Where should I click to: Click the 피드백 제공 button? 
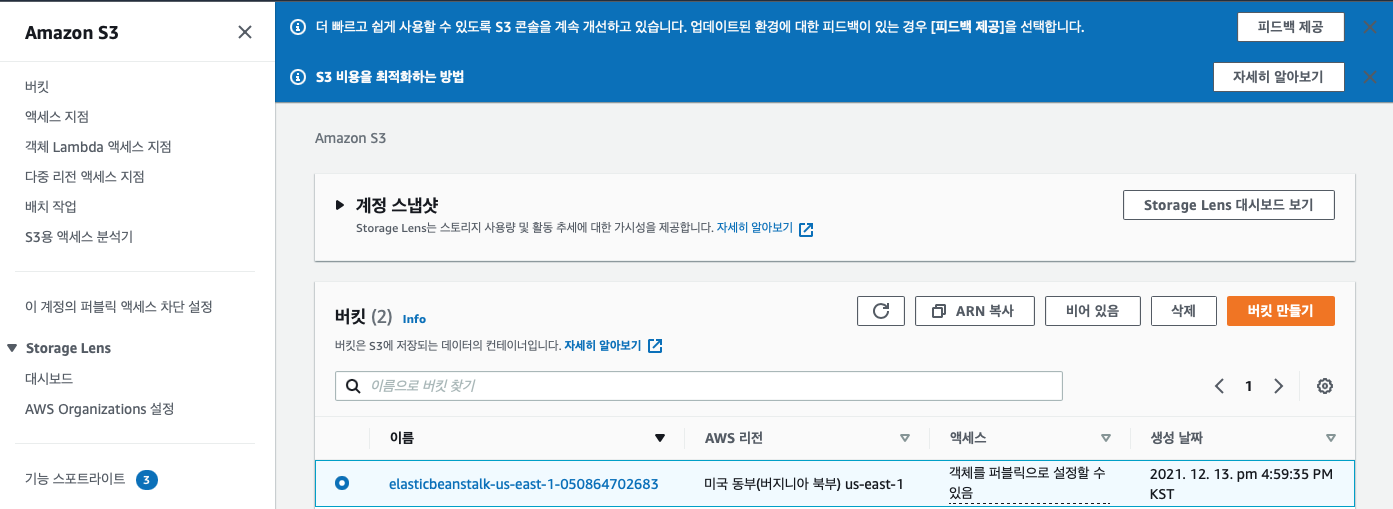[1290, 27]
